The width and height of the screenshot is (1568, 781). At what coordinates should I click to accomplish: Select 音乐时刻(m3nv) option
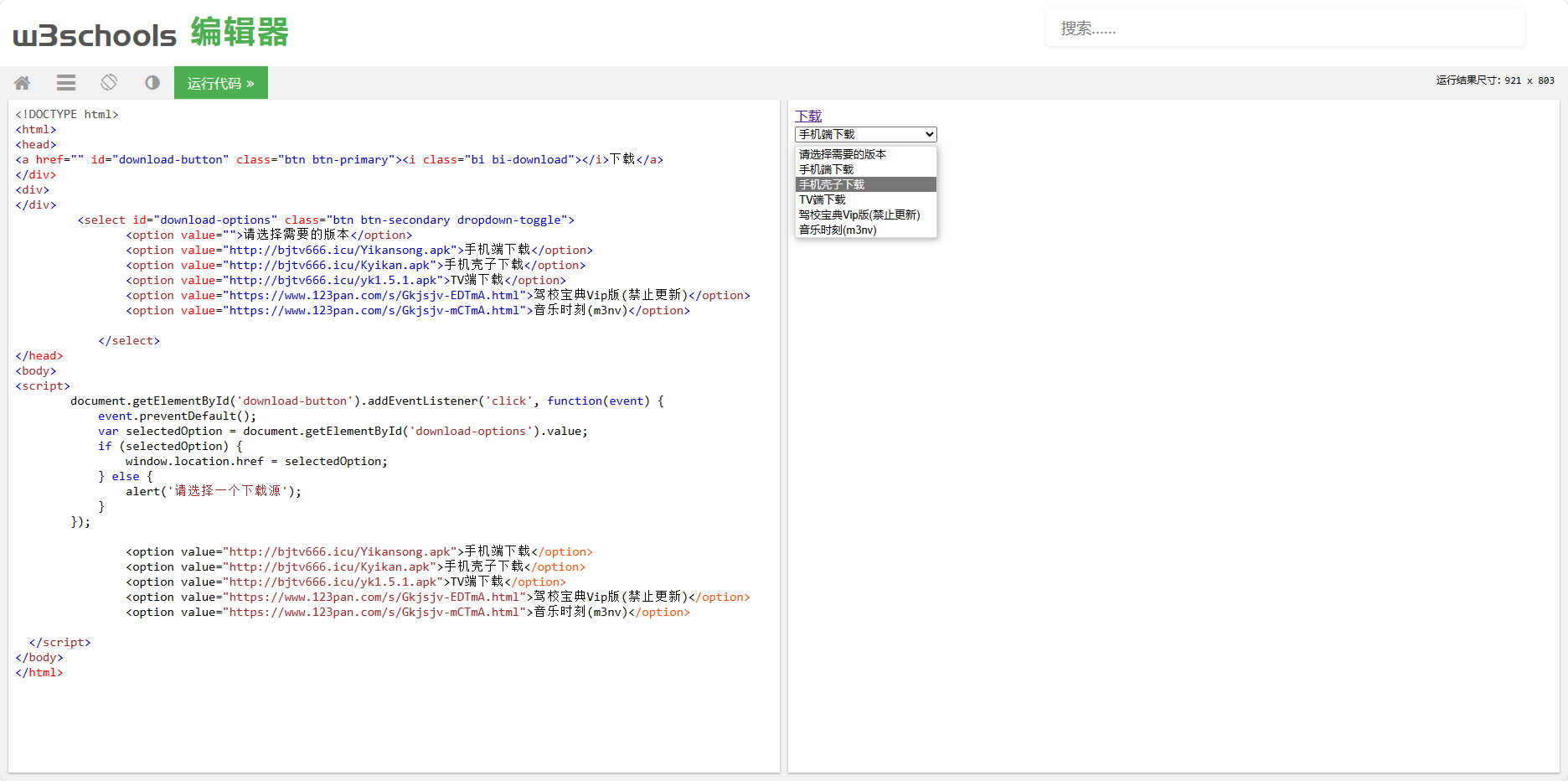866,230
